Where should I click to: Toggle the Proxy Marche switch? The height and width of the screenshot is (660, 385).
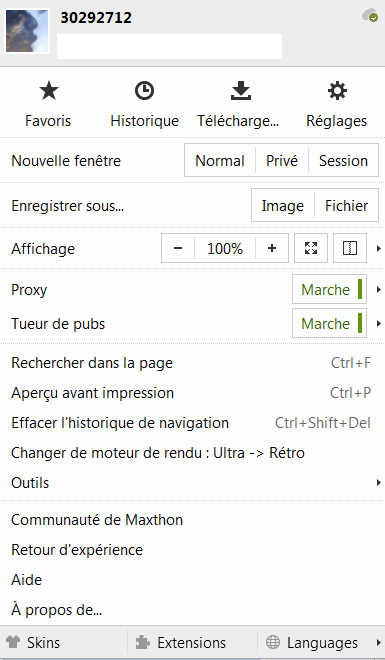[x=329, y=289]
